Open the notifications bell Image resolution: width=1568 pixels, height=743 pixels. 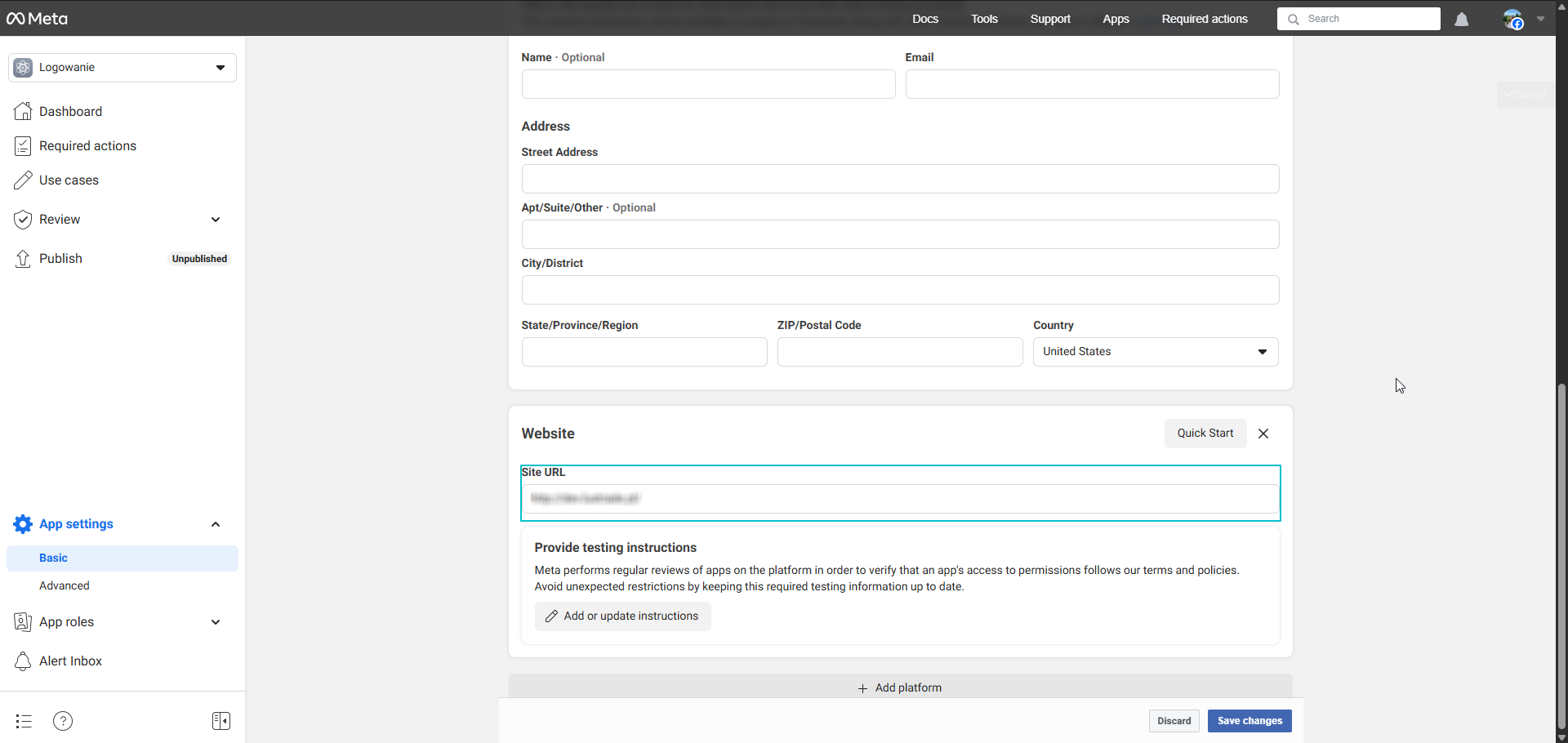click(1461, 20)
